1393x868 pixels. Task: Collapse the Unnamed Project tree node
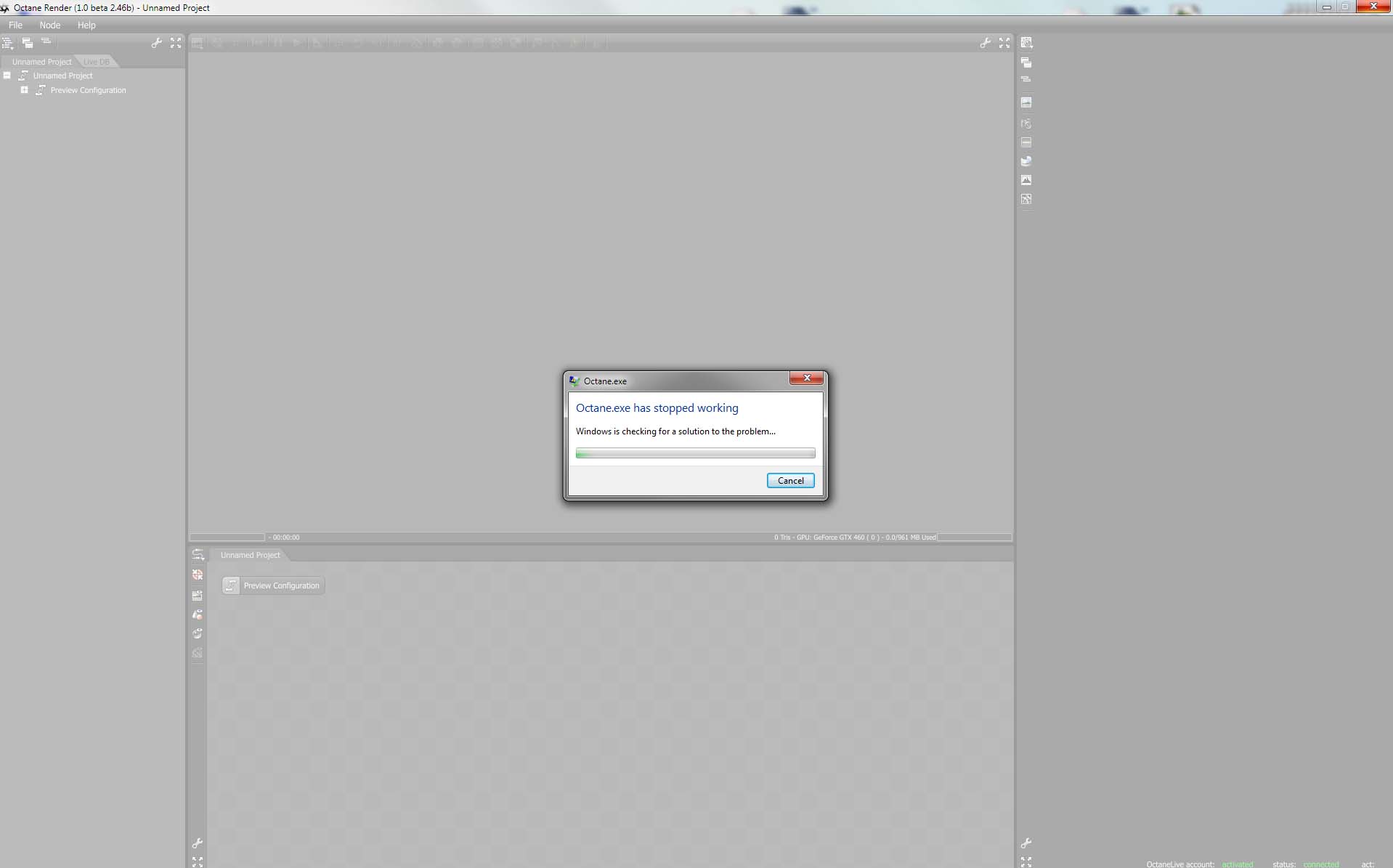(7, 76)
